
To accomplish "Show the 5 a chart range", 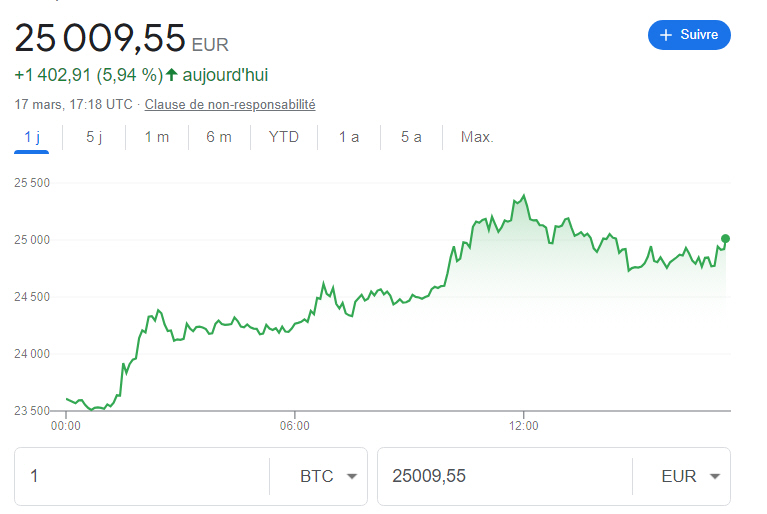I will pyautogui.click(x=411, y=137).
